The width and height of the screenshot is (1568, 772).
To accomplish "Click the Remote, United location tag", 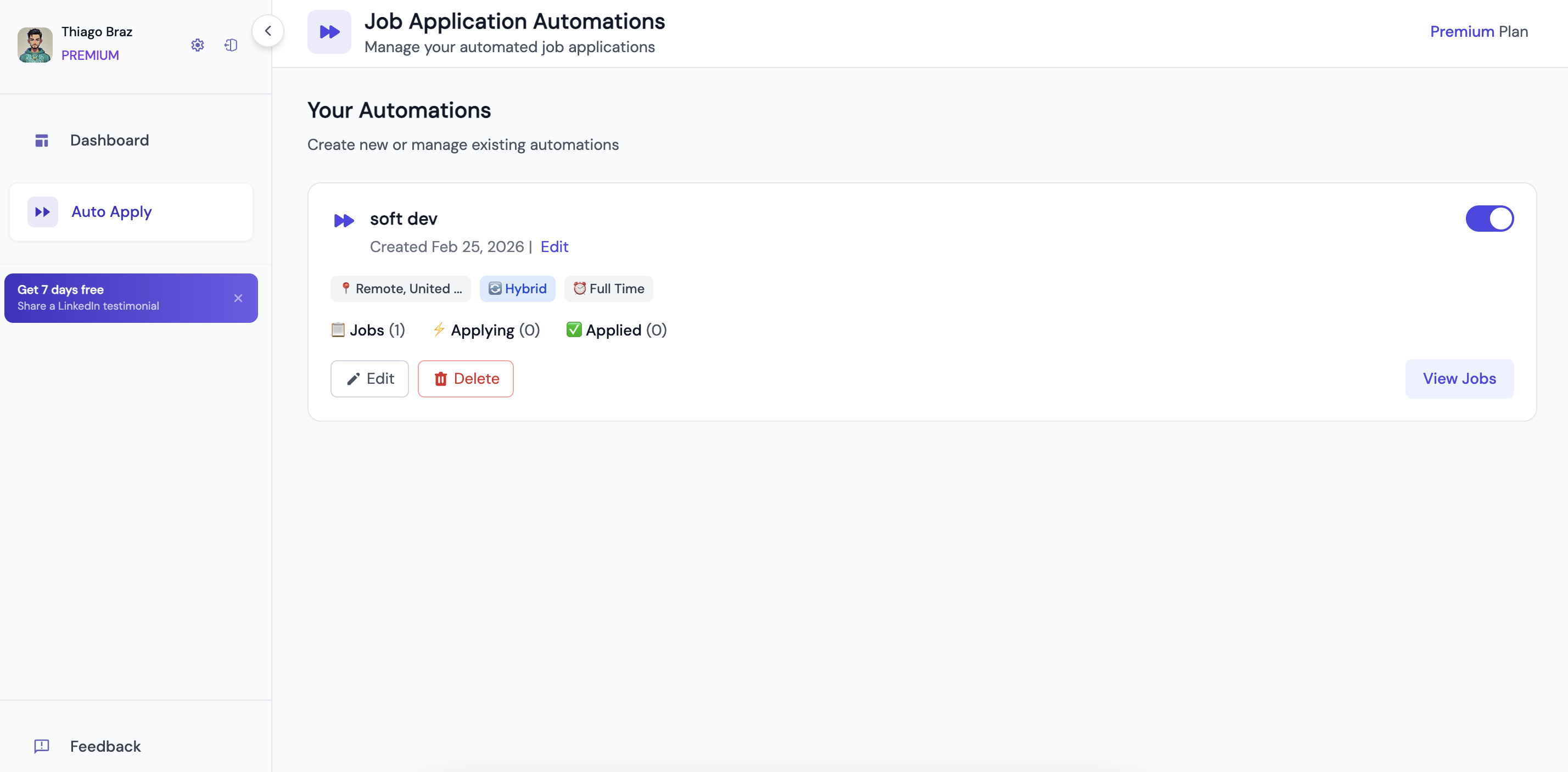I will click(x=401, y=289).
